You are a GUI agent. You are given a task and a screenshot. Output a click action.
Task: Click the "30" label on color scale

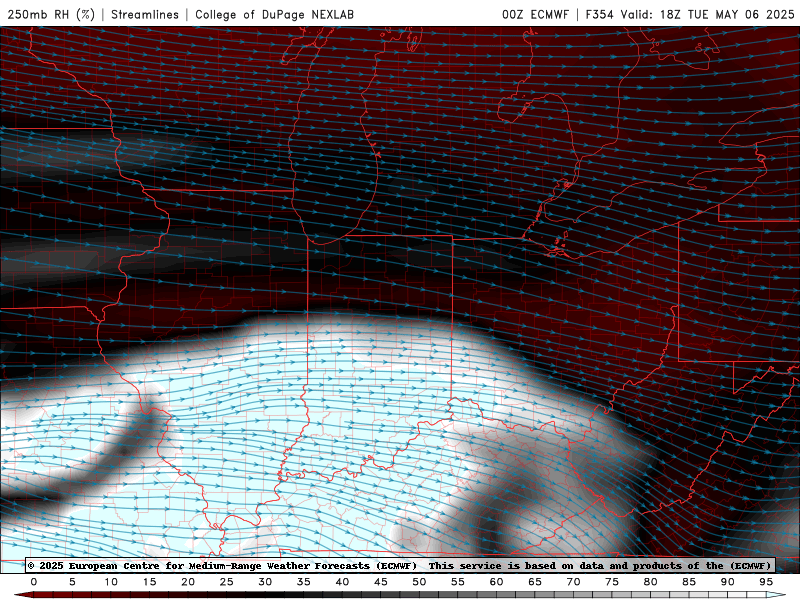(265, 582)
